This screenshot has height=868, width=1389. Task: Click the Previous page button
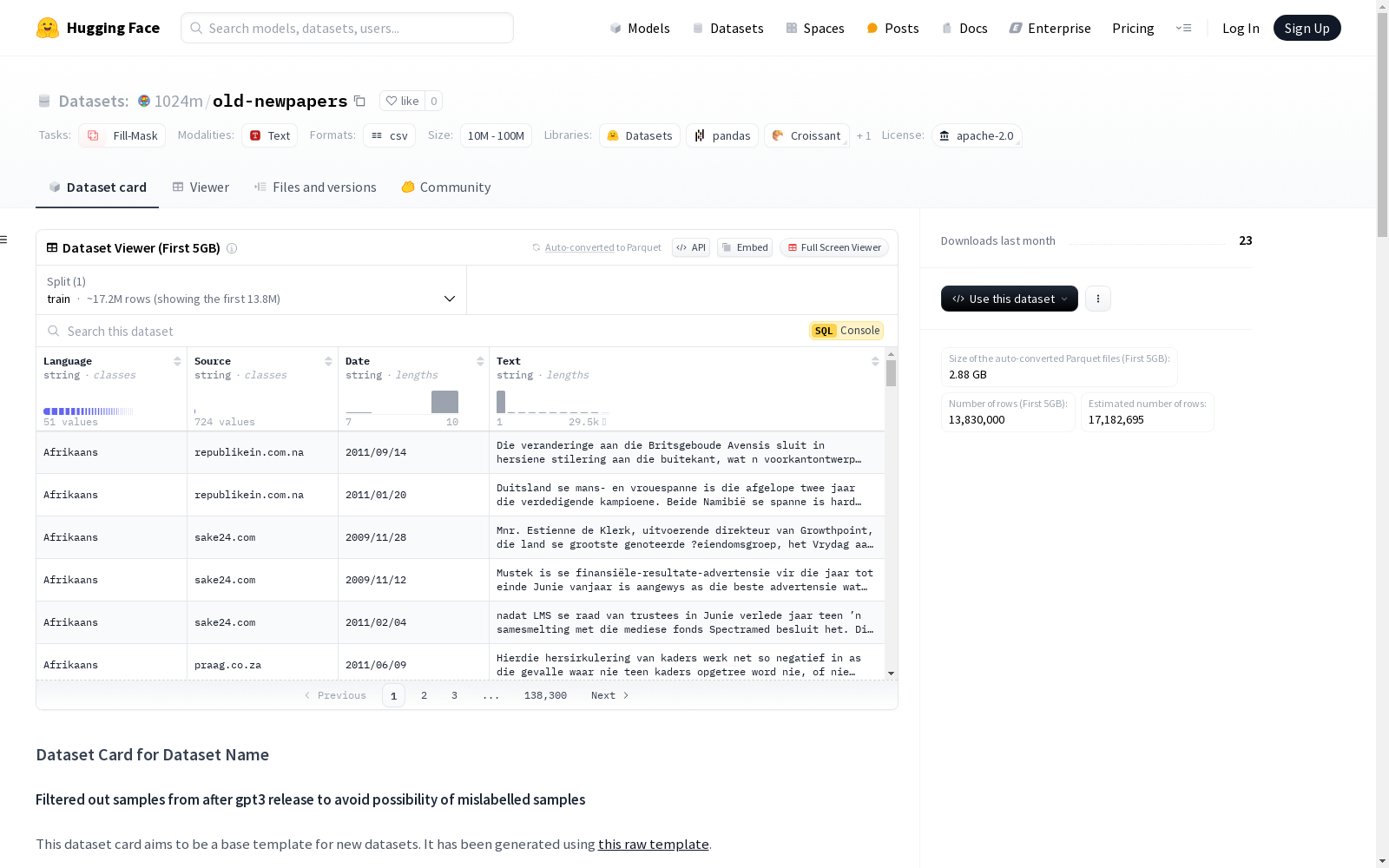click(x=335, y=695)
